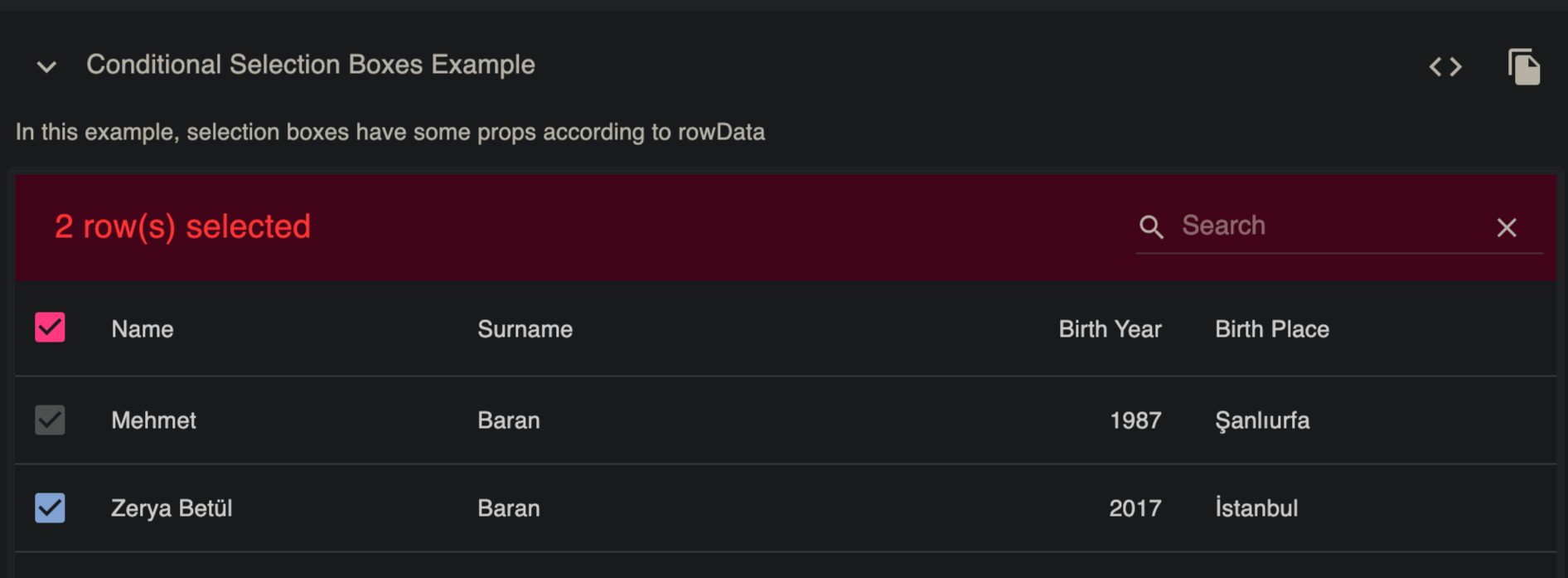Sort by the Birth Year column header

point(1110,328)
